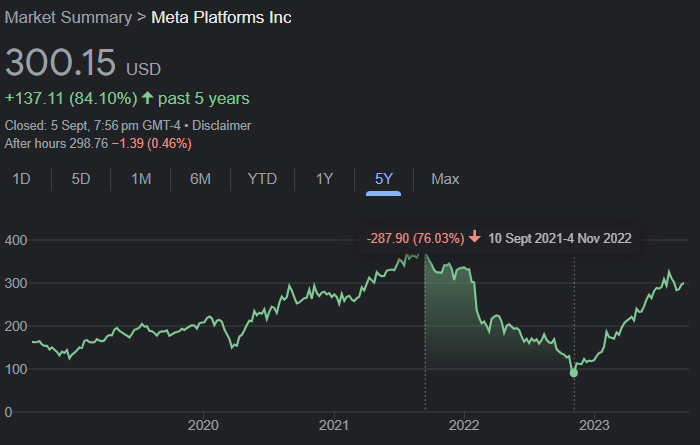The width and height of the screenshot is (700, 445).
Task: Click the 2020 label on x-axis
Action: (203, 423)
